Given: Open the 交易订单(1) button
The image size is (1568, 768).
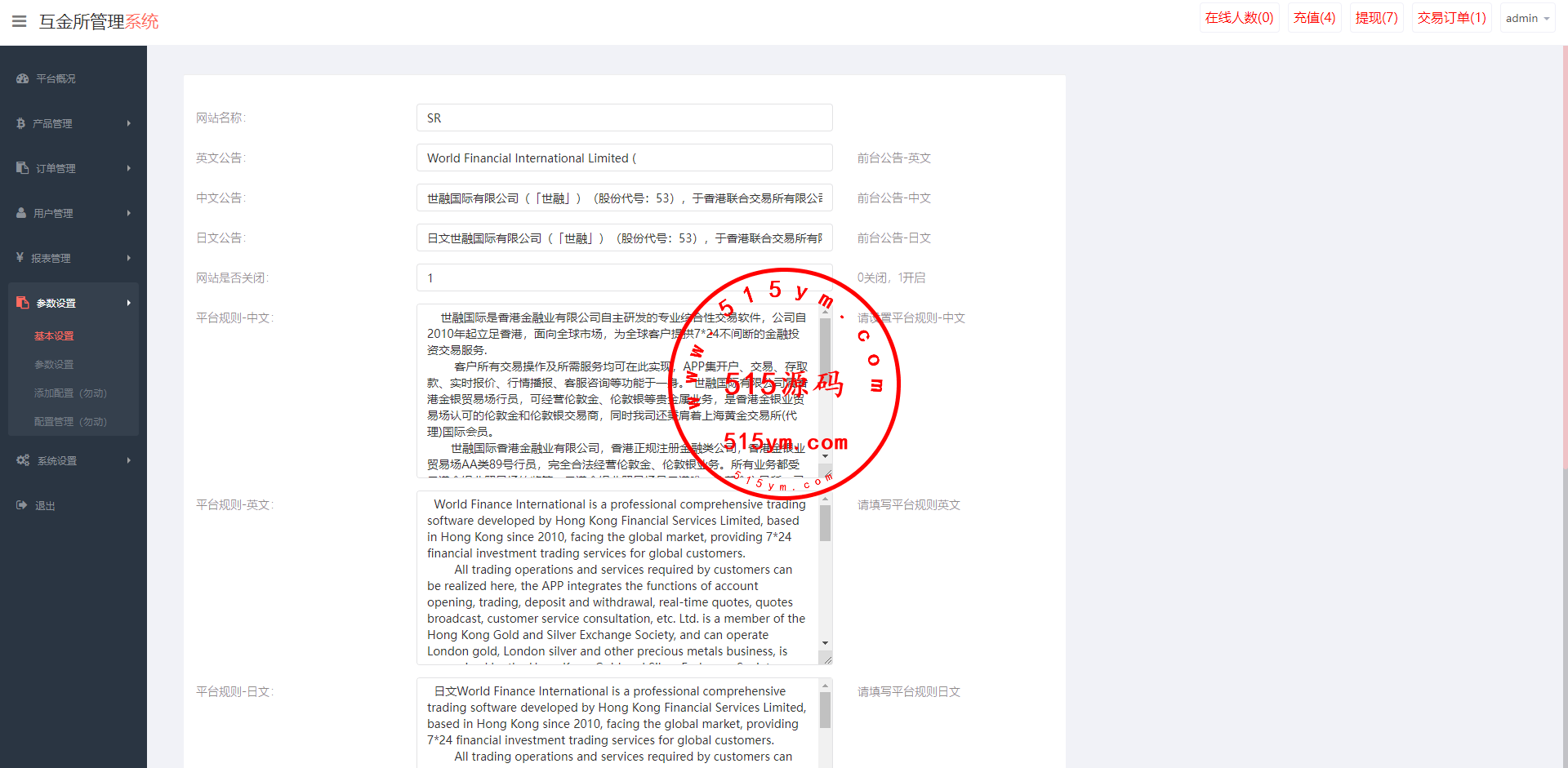Looking at the screenshot, I should pyautogui.click(x=1451, y=18).
